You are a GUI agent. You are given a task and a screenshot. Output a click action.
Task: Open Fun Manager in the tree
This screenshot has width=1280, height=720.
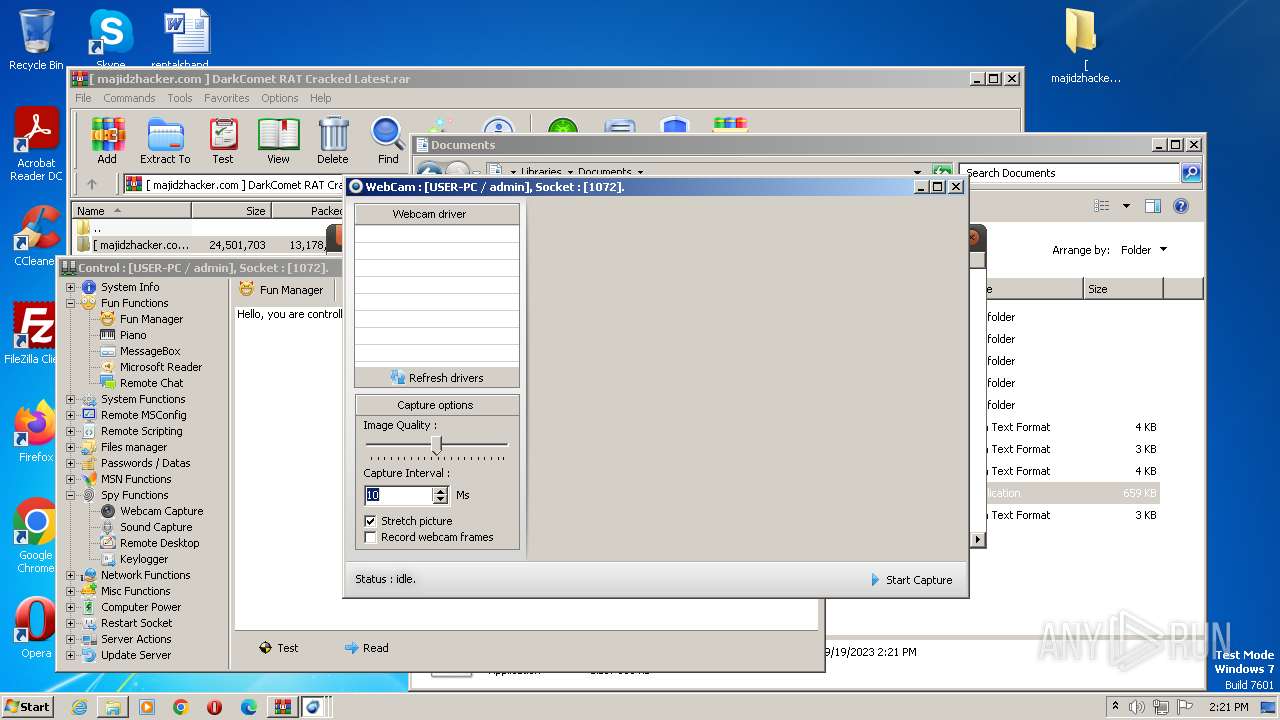[x=151, y=319]
